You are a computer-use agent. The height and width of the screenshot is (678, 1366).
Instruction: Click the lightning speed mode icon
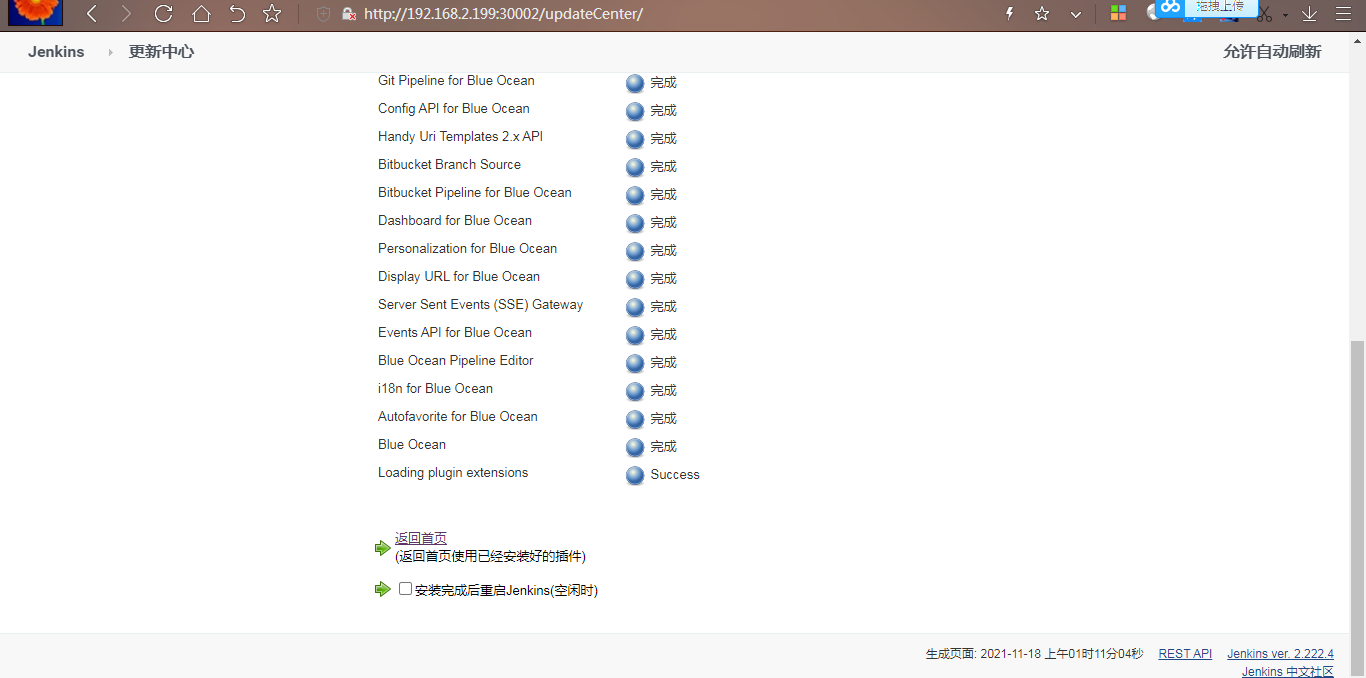pyautogui.click(x=1009, y=14)
